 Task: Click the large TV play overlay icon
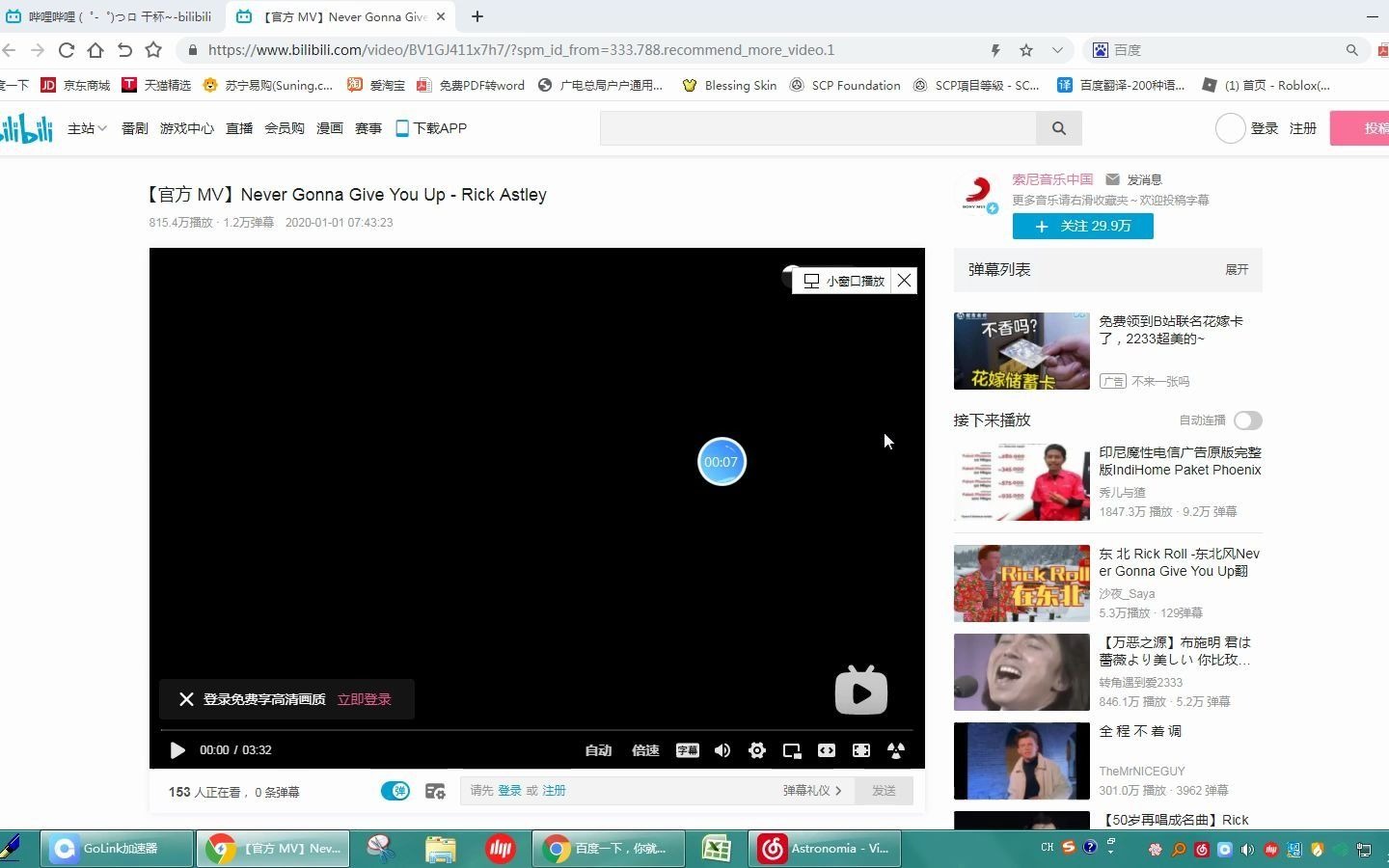click(861, 691)
